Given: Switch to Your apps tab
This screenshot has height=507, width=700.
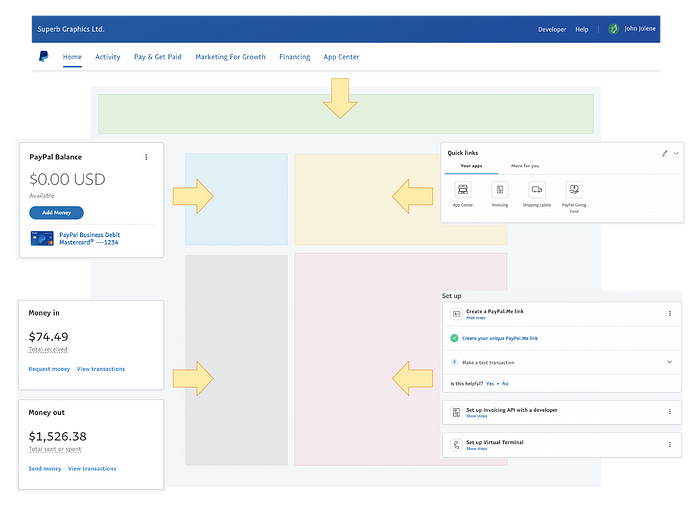Looking at the screenshot, I should (471, 166).
